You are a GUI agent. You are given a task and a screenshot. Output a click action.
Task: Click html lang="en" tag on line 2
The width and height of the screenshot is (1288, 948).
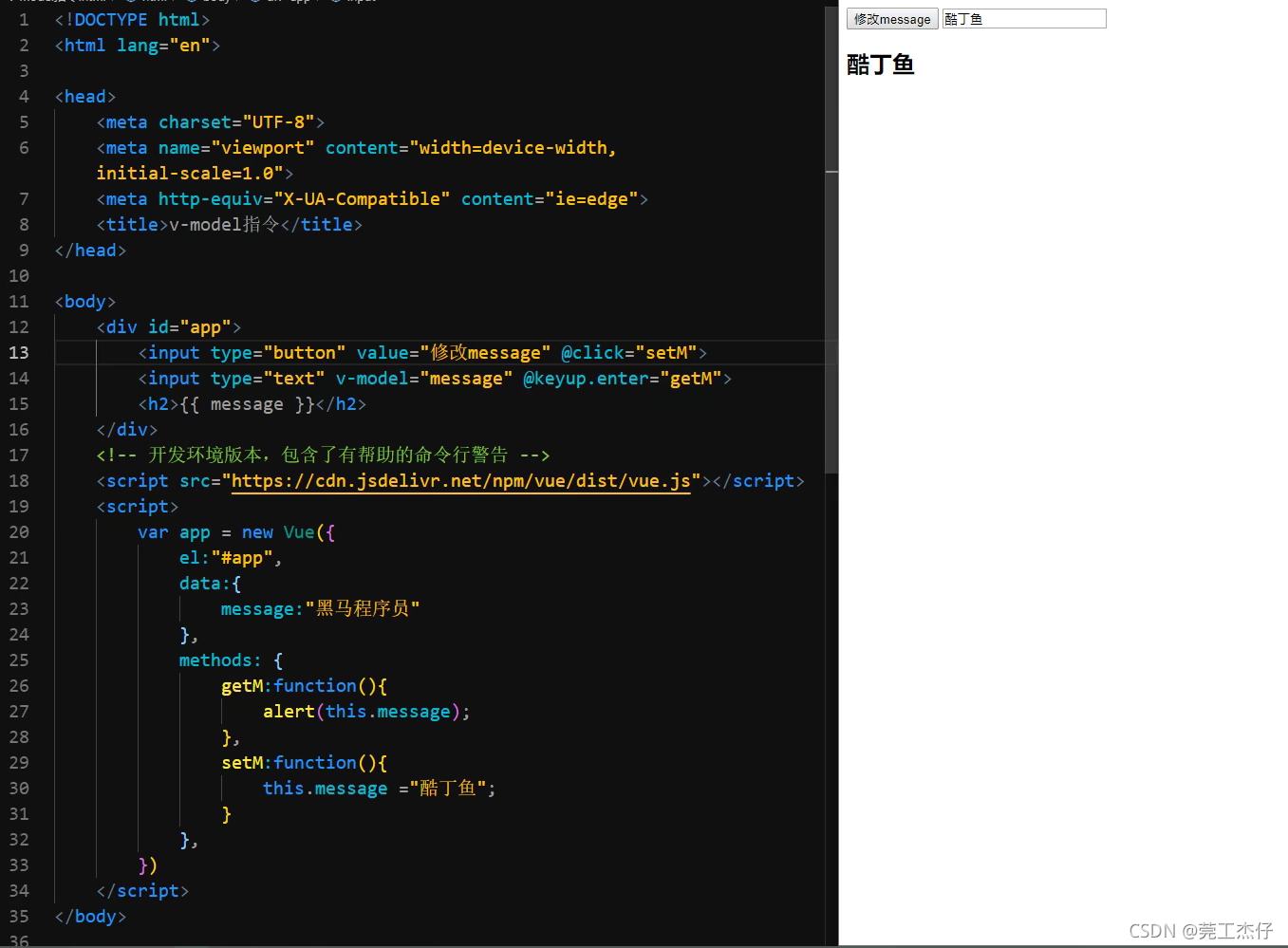point(138,46)
